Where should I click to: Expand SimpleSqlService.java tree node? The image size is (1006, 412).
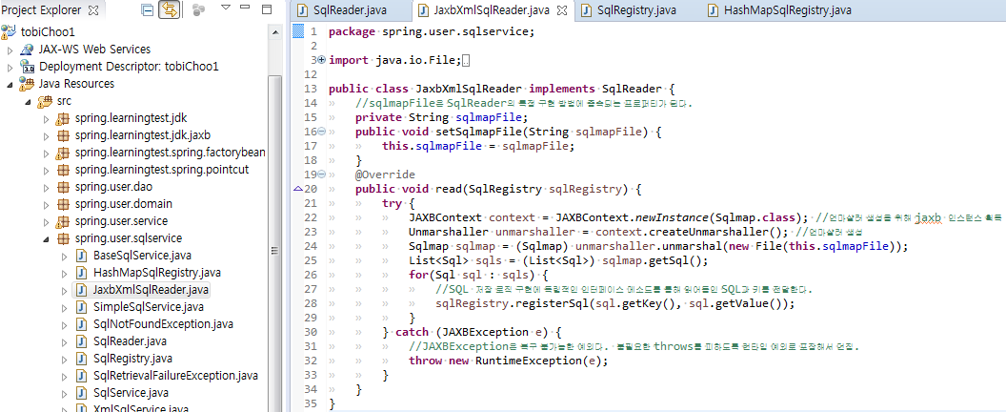click(x=65, y=307)
